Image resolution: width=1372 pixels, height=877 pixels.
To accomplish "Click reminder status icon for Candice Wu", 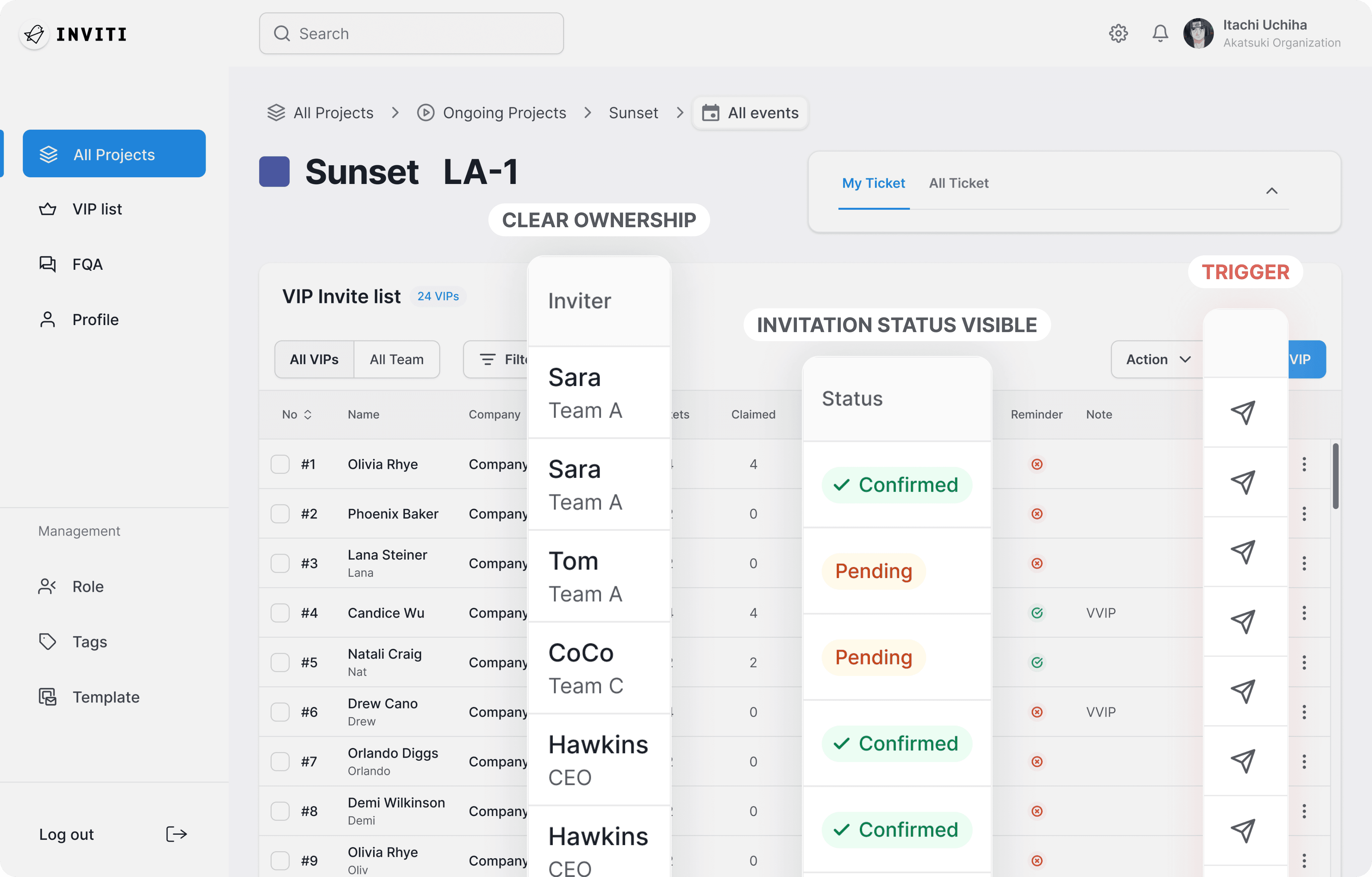I will 1036,613.
